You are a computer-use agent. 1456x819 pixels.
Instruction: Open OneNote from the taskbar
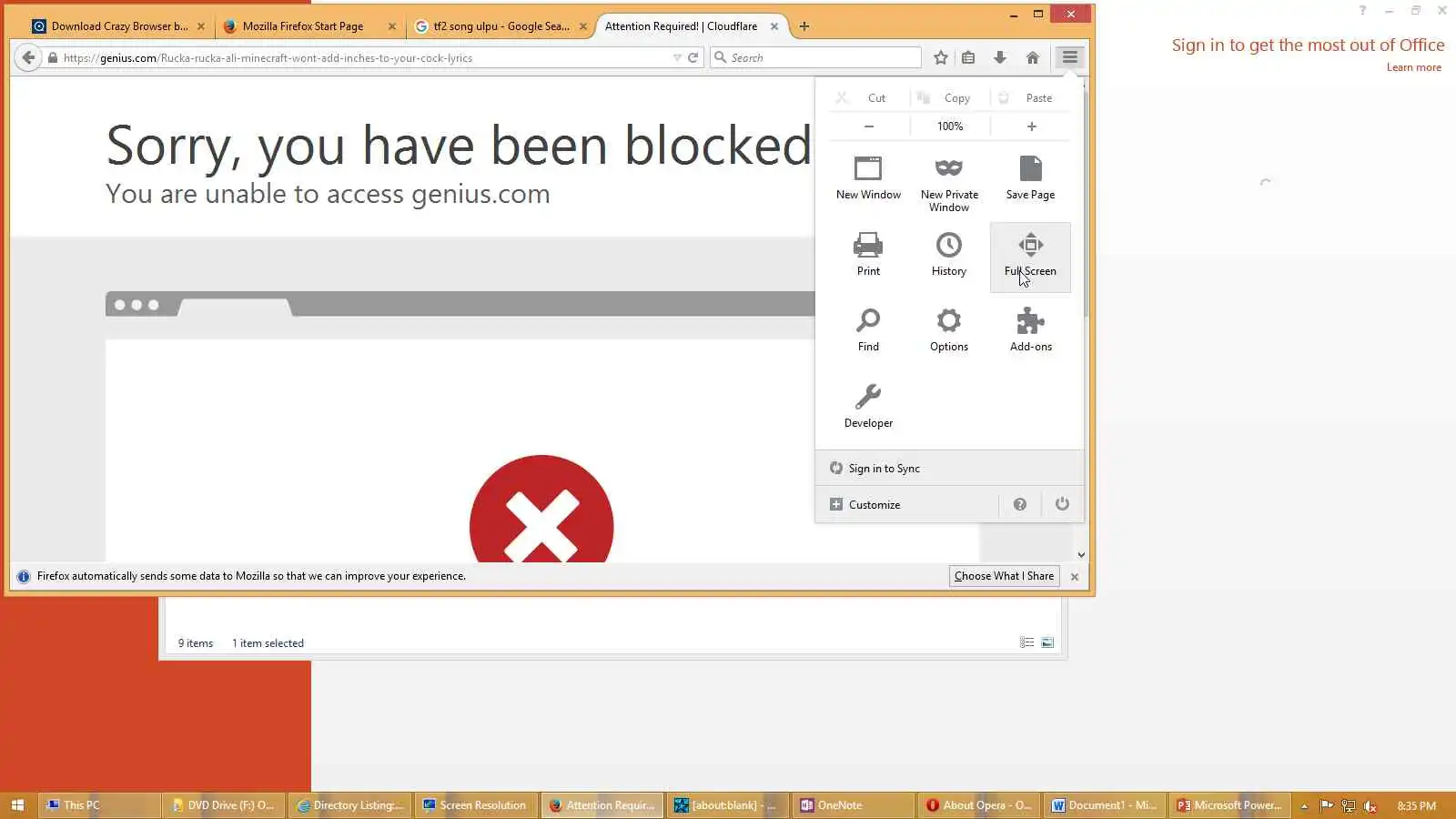(852, 805)
